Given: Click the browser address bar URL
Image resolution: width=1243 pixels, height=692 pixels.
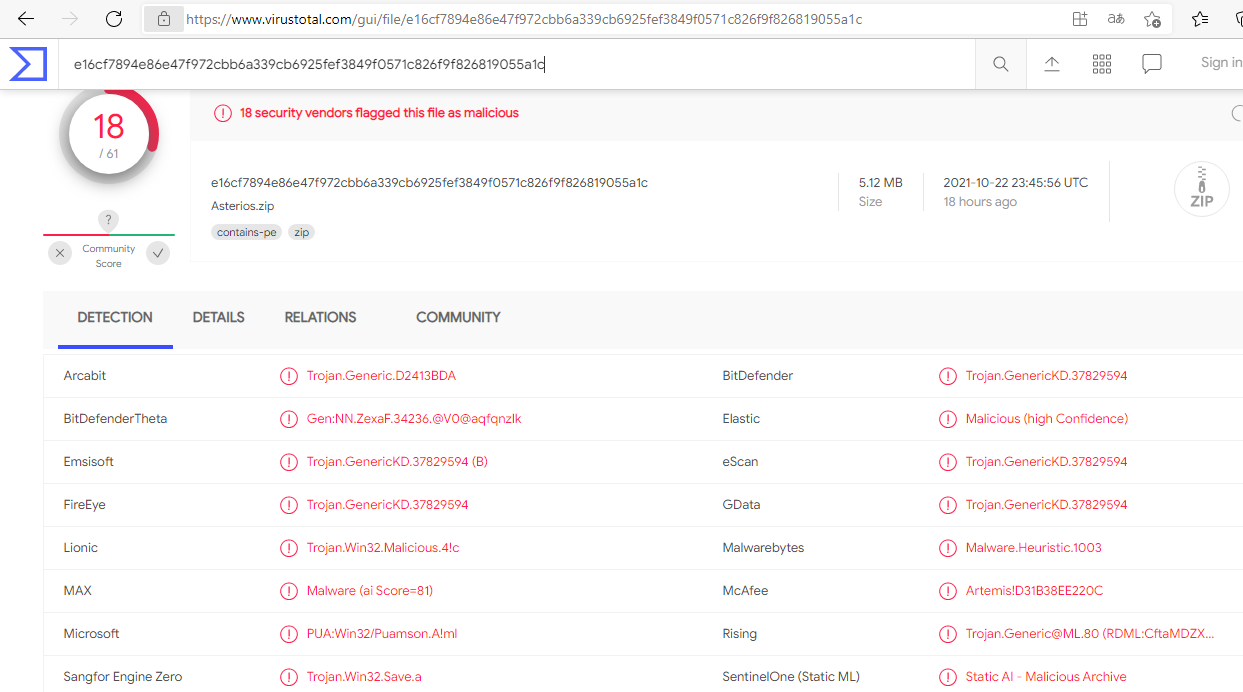Looking at the screenshot, I should click(x=524, y=19).
